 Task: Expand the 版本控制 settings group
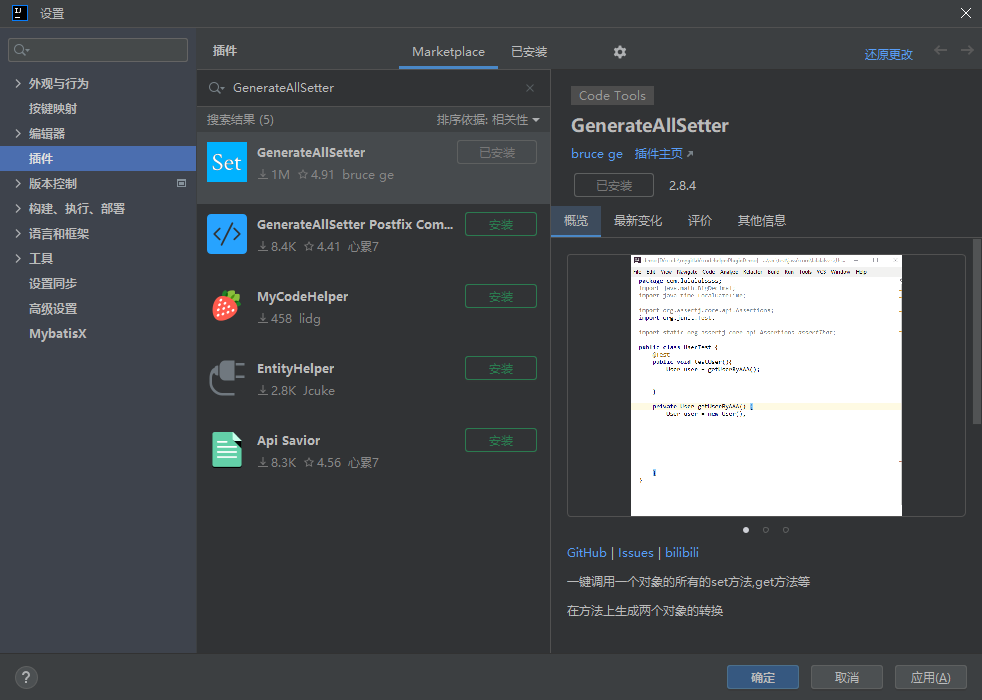pyautogui.click(x=18, y=183)
